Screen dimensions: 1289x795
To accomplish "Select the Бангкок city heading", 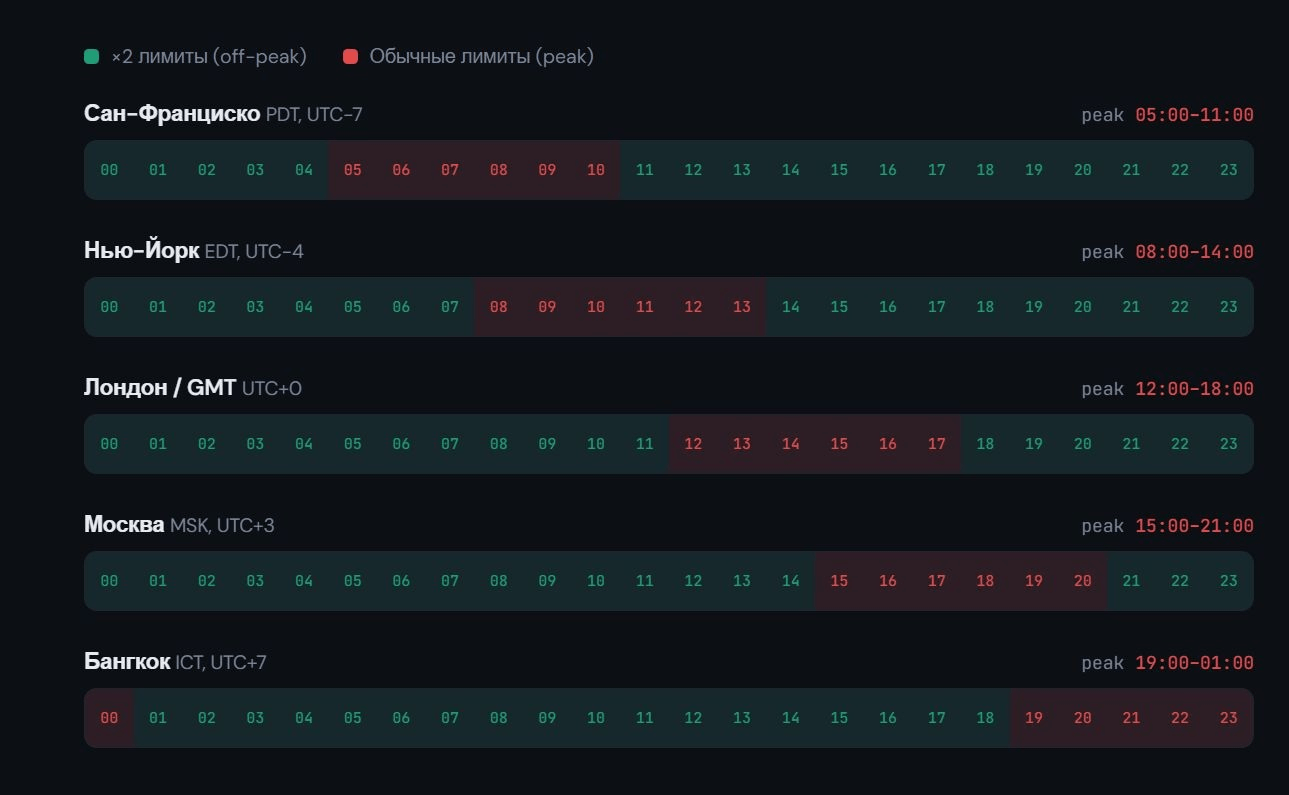I will 127,662.
